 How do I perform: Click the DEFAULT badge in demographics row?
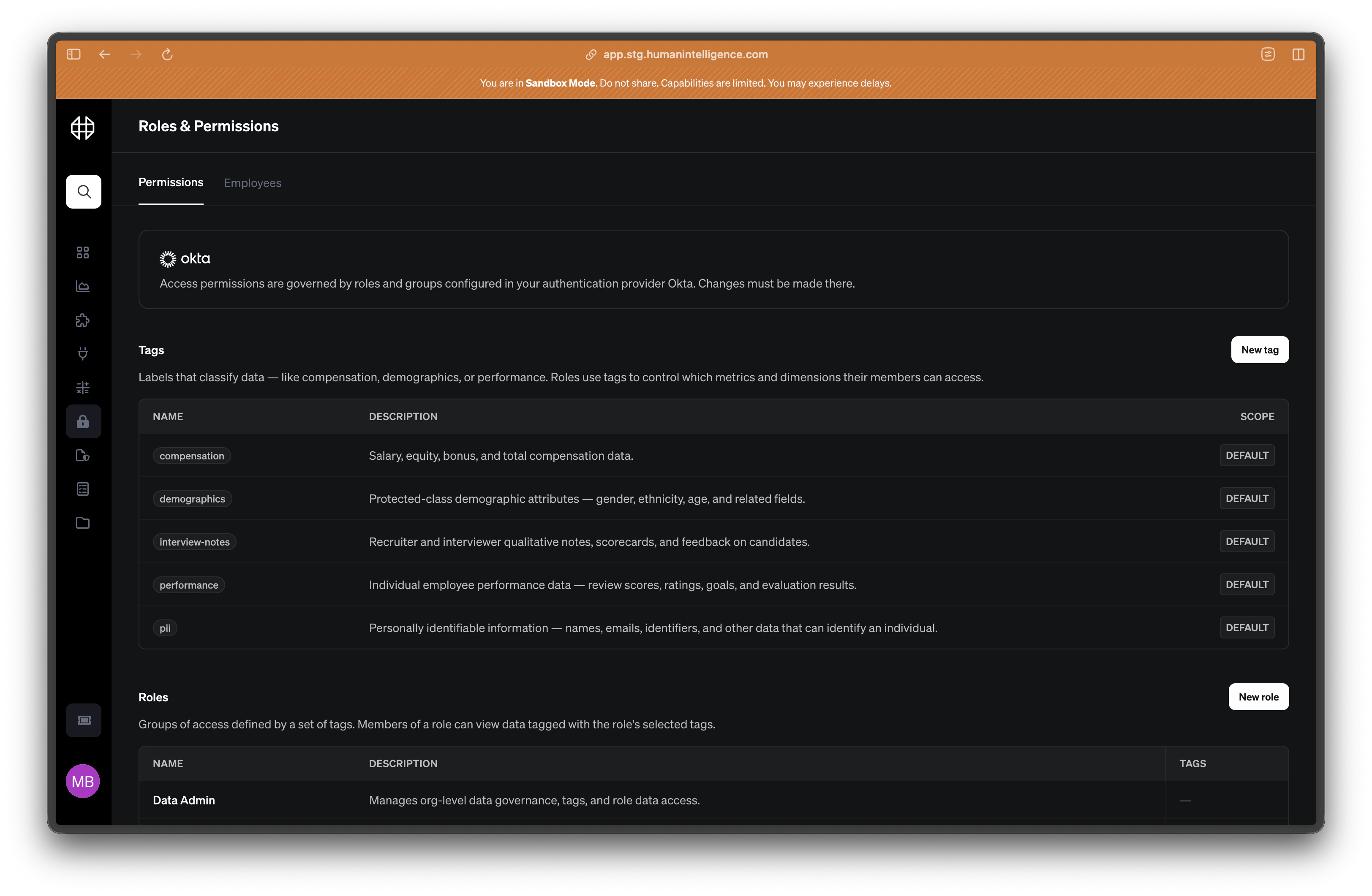(x=1247, y=498)
